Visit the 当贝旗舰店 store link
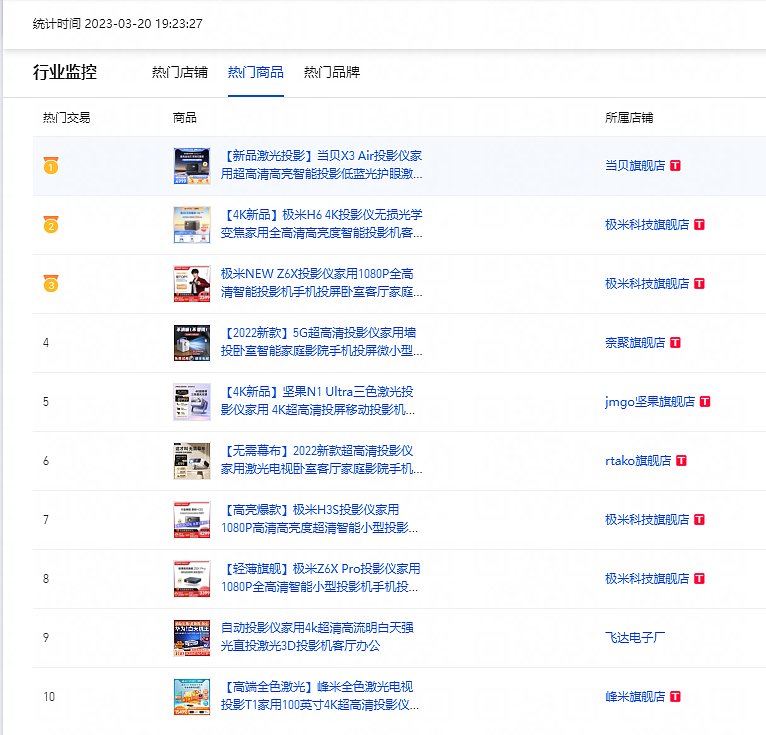The height and width of the screenshot is (735, 766). point(635,166)
